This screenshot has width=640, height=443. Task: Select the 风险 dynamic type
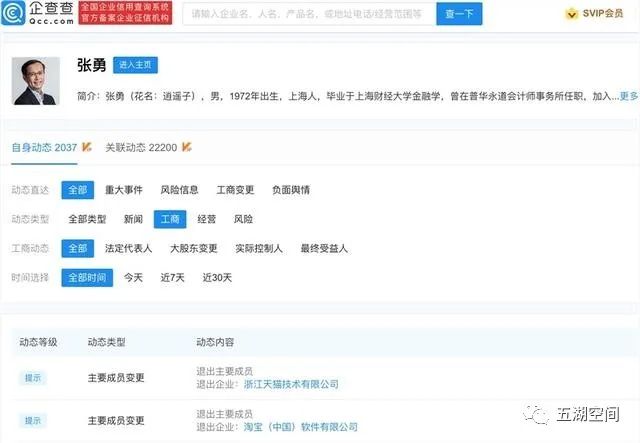tap(243, 219)
